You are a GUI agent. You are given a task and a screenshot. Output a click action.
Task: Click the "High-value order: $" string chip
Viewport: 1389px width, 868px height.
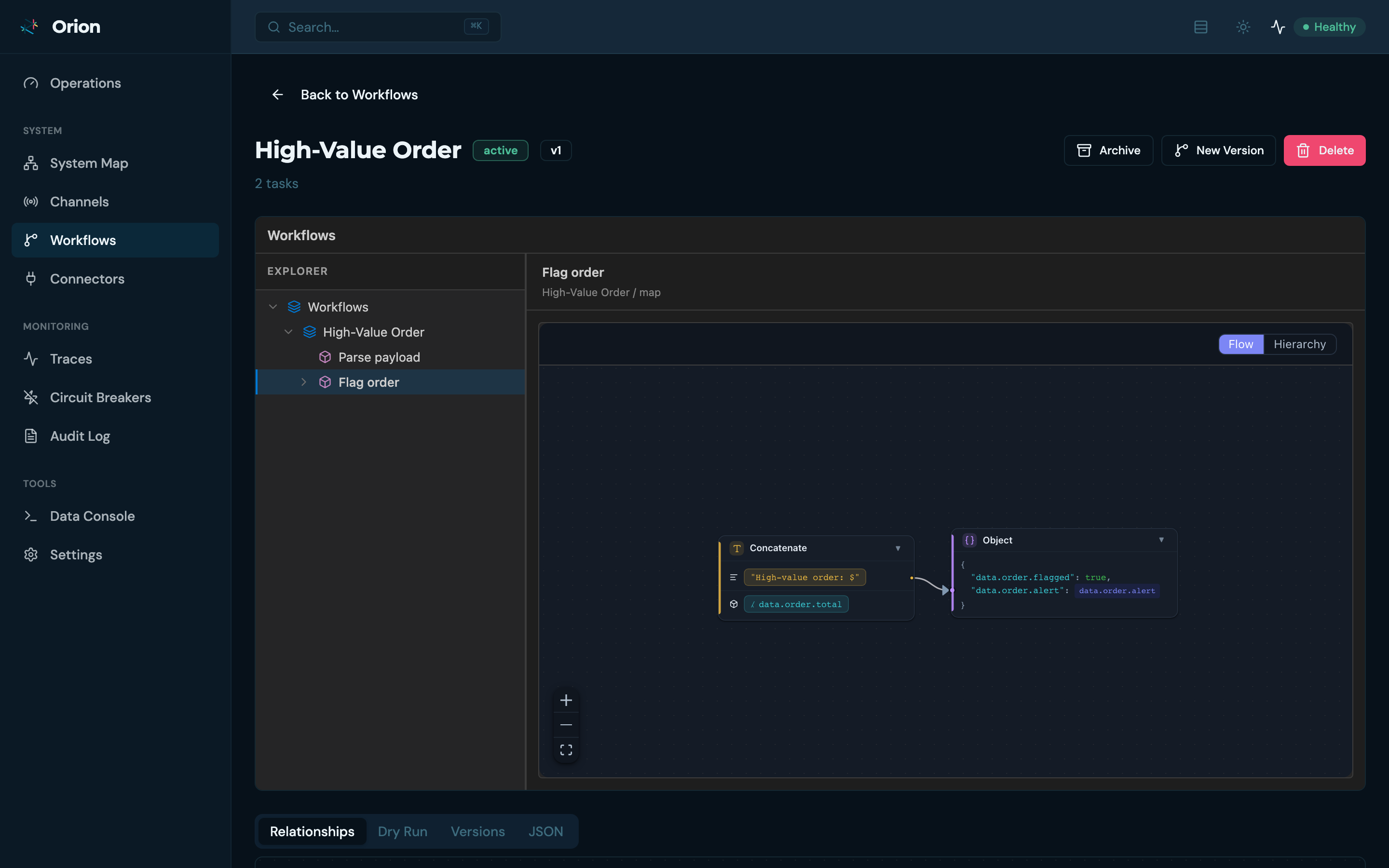(804, 578)
